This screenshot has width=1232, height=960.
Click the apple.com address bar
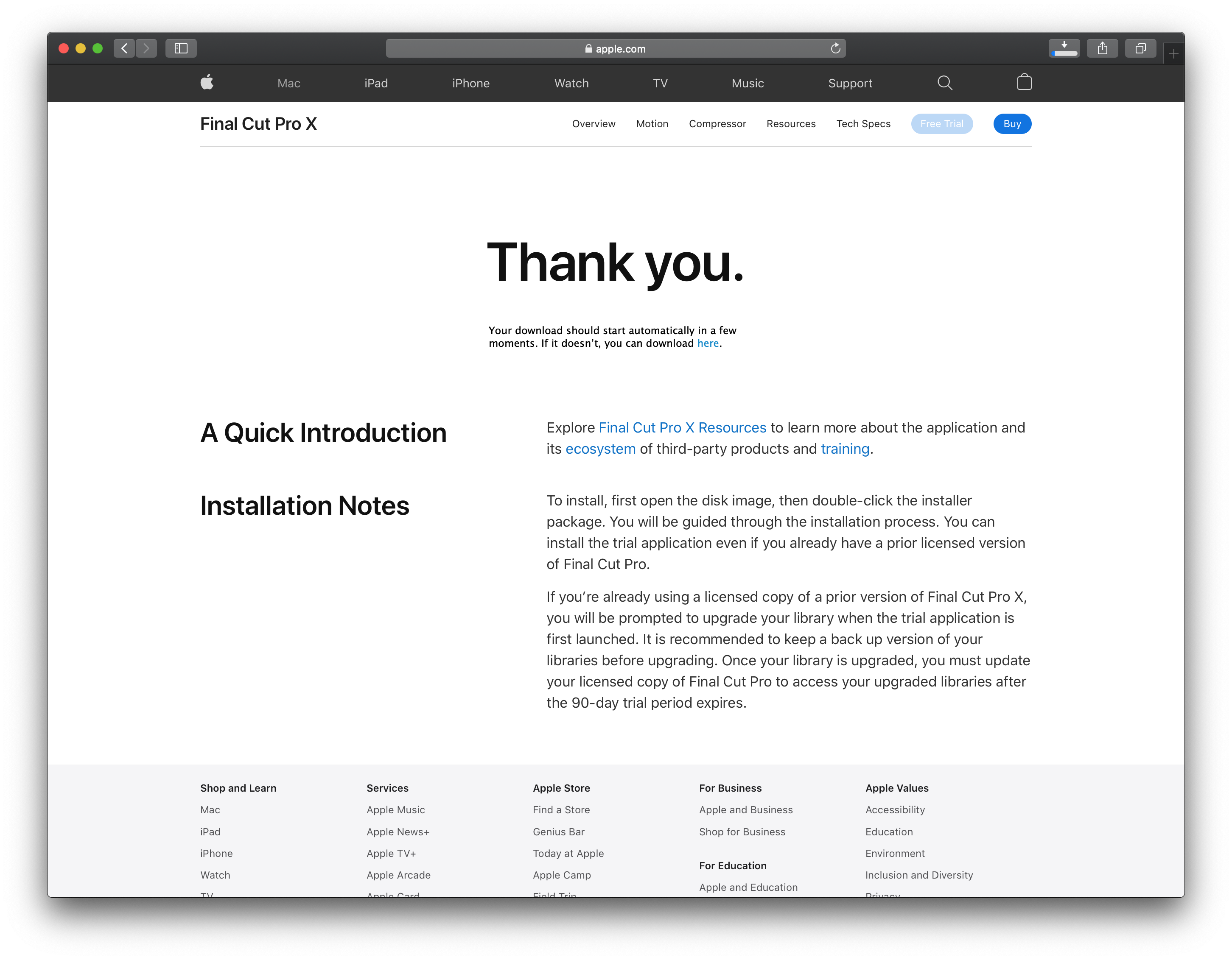click(615, 48)
